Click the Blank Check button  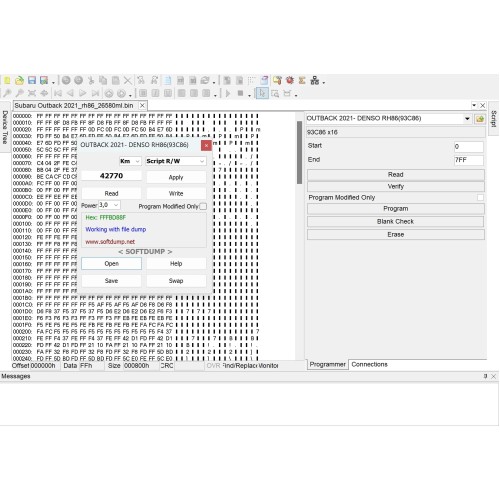(x=395, y=222)
